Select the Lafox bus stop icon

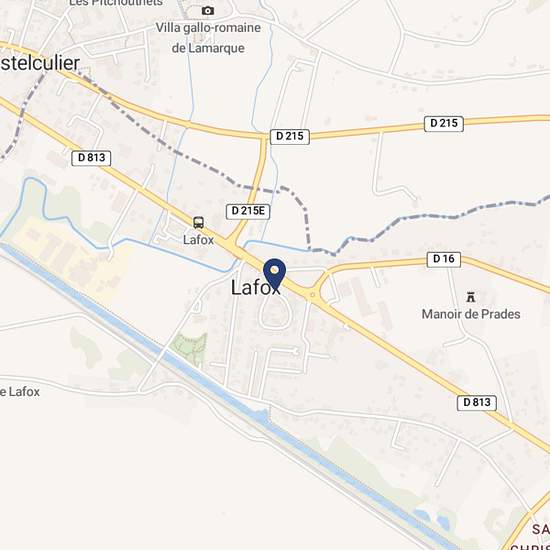pyautogui.click(x=199, y=223)
